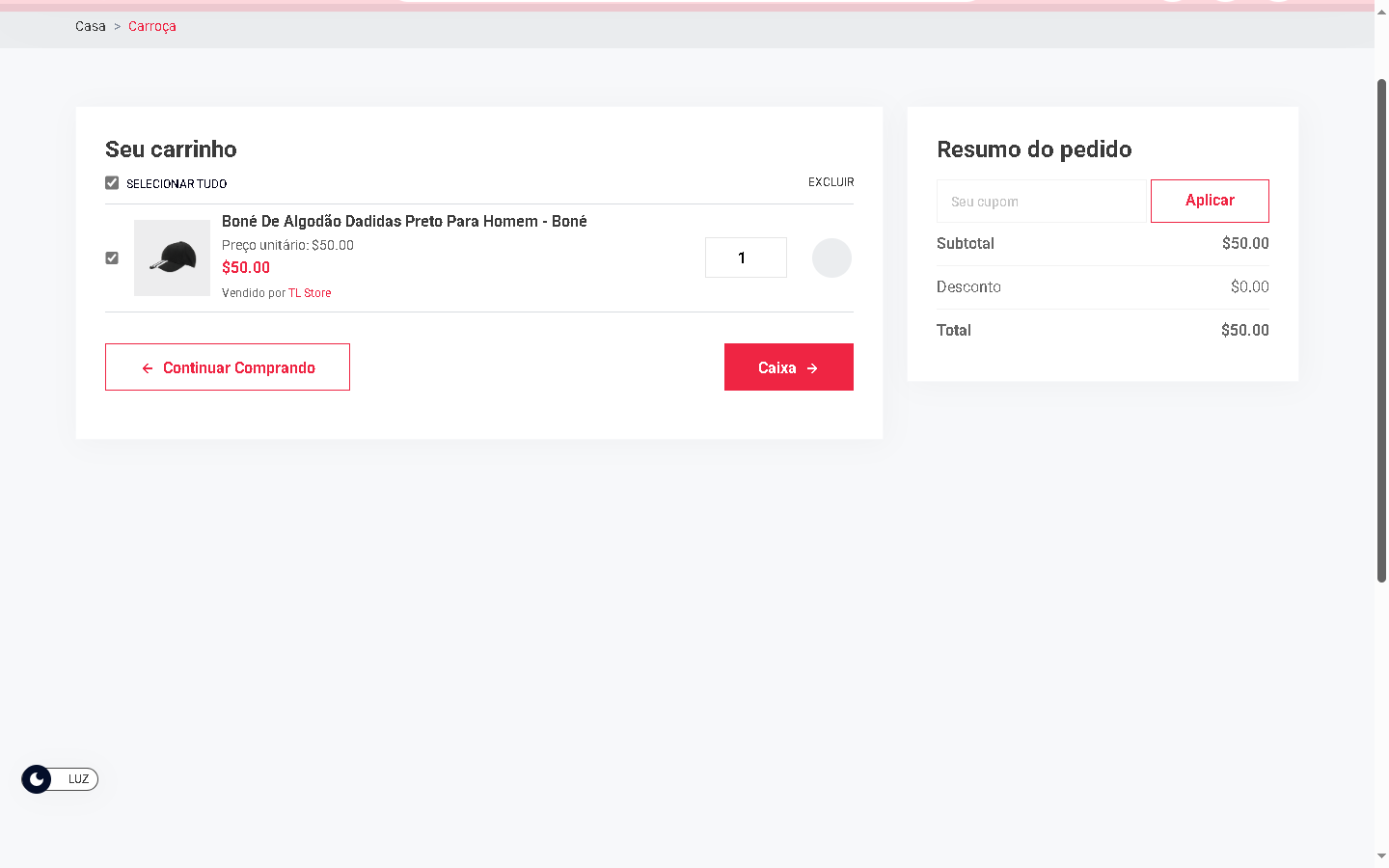The width and height of the screenshot is (1389, 868).
Task: Click the SELECIONAR TUDO label text
Action: [177, 183]
